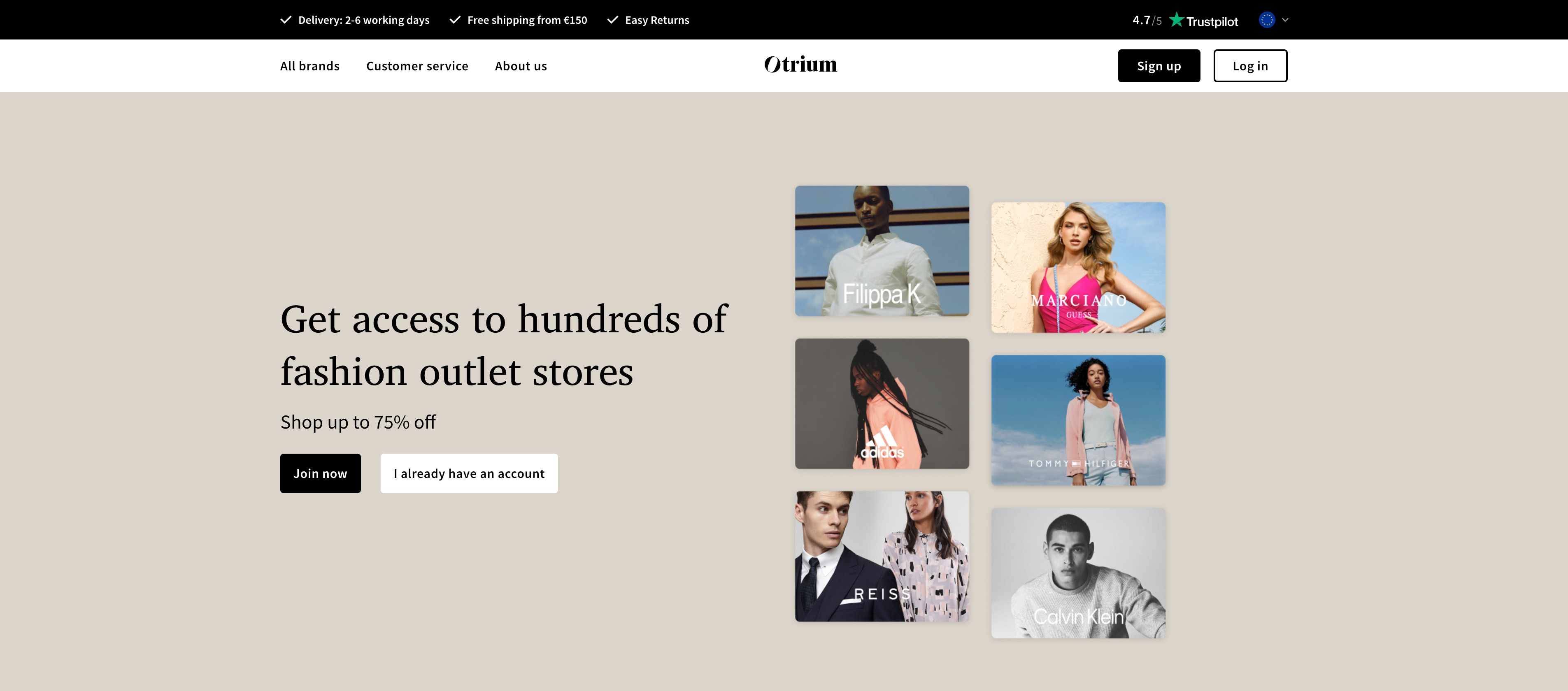Open the adidas brand card
The image size is (1568, 691).
[882, 404]
